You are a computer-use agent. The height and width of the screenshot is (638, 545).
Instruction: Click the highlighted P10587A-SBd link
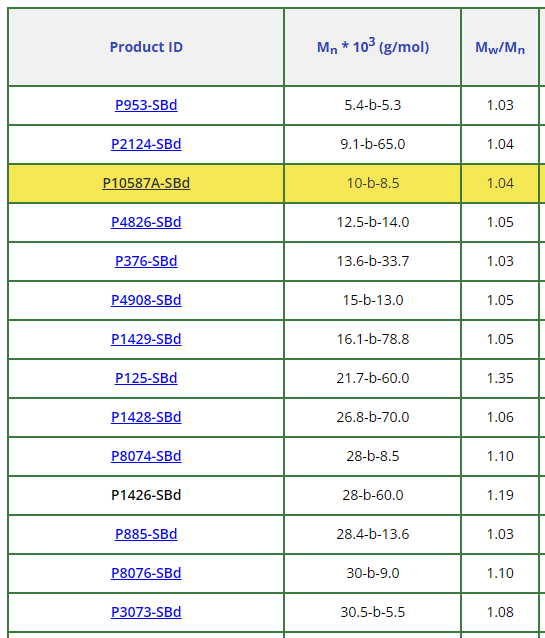pyautogui.click(x=146, y=183)
